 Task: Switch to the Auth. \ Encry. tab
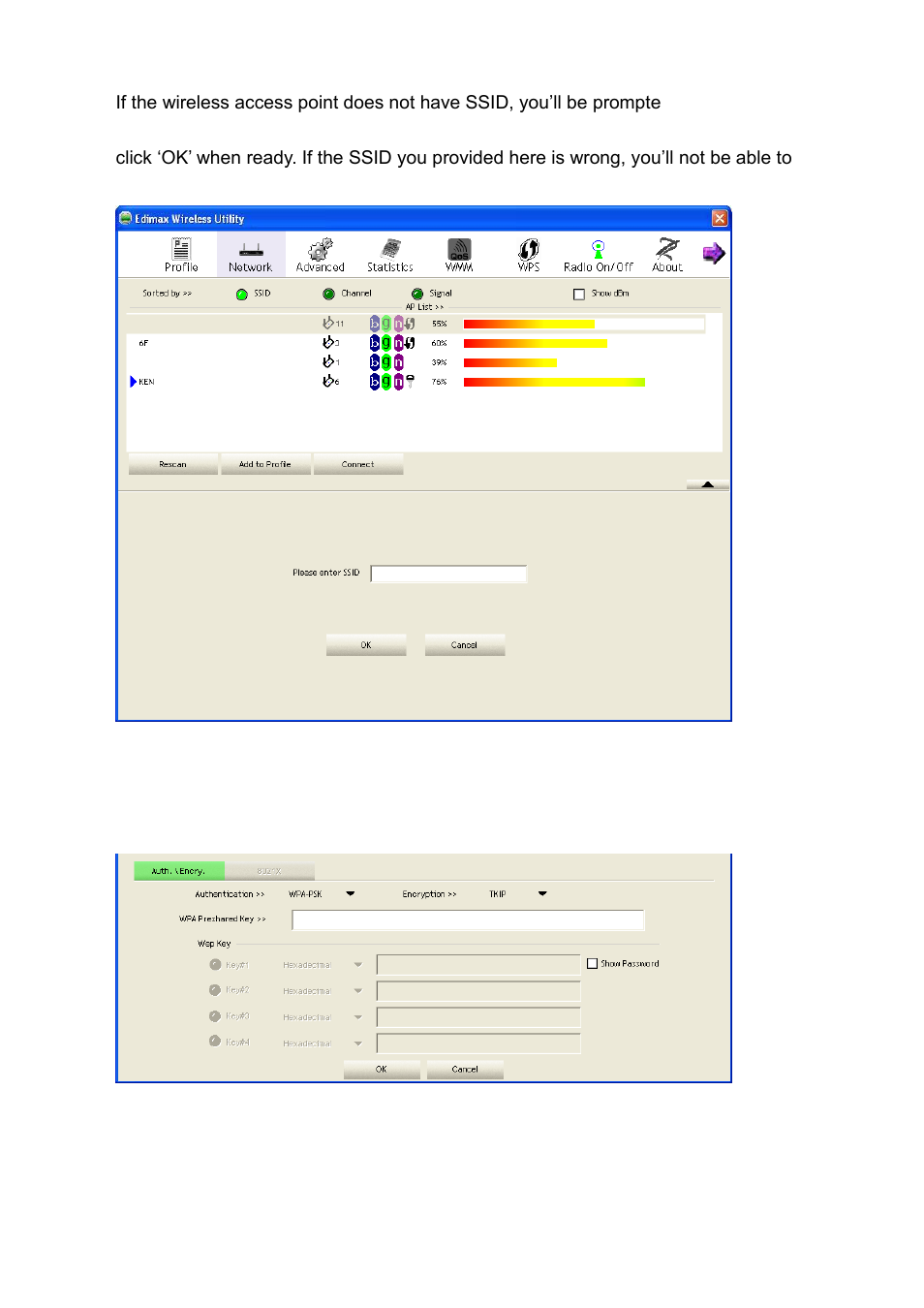(x=179, y=871)
